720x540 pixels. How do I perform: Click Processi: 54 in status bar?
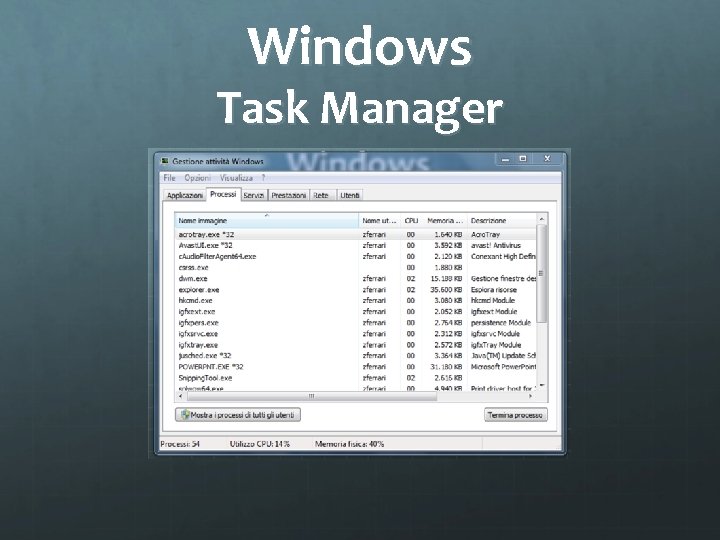(180, 444)
